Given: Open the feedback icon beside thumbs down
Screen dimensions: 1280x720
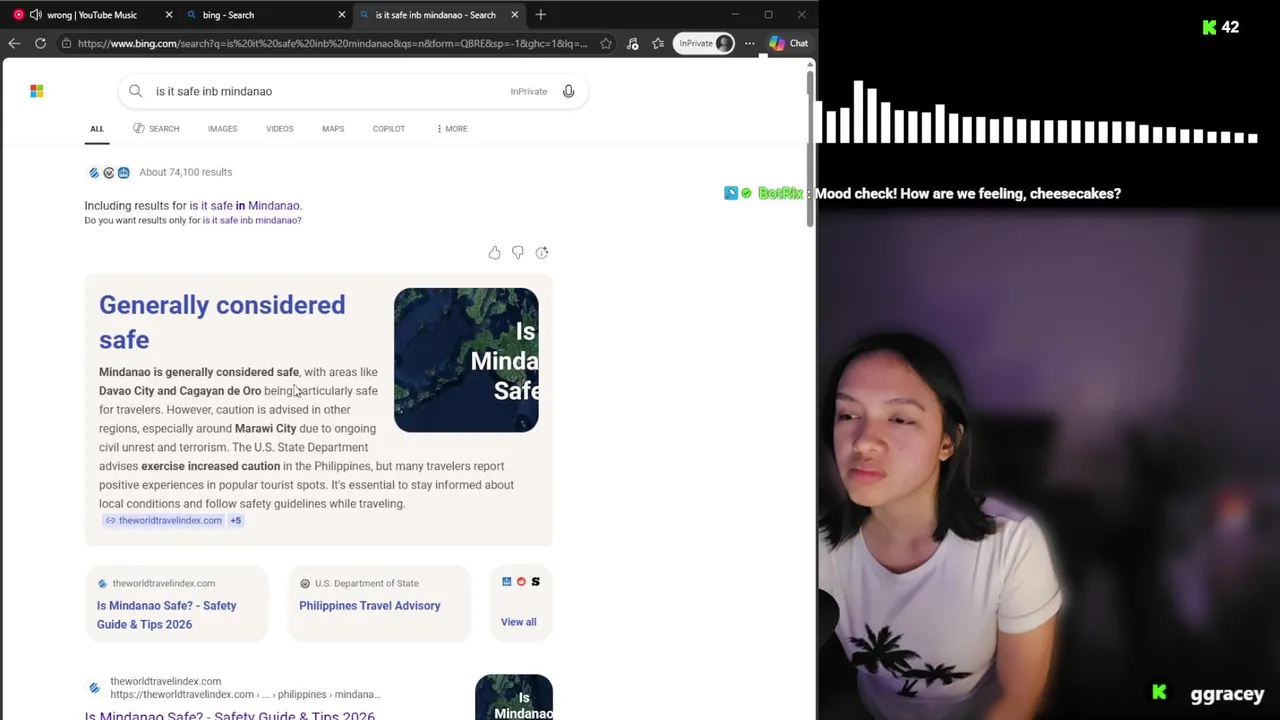Looking at the screenshot, I should tap(542, 253).
